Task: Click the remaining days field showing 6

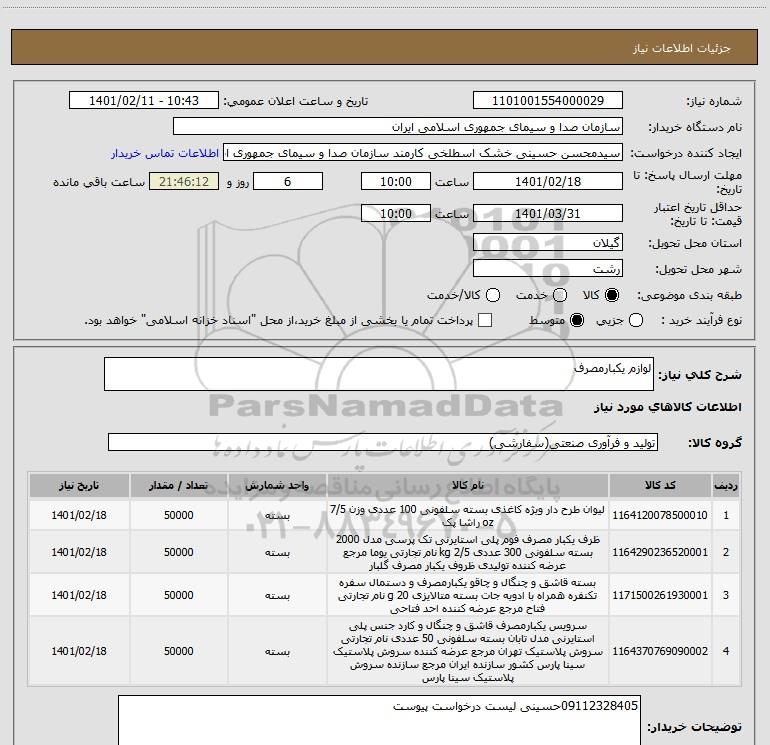Action: [288, 181]
